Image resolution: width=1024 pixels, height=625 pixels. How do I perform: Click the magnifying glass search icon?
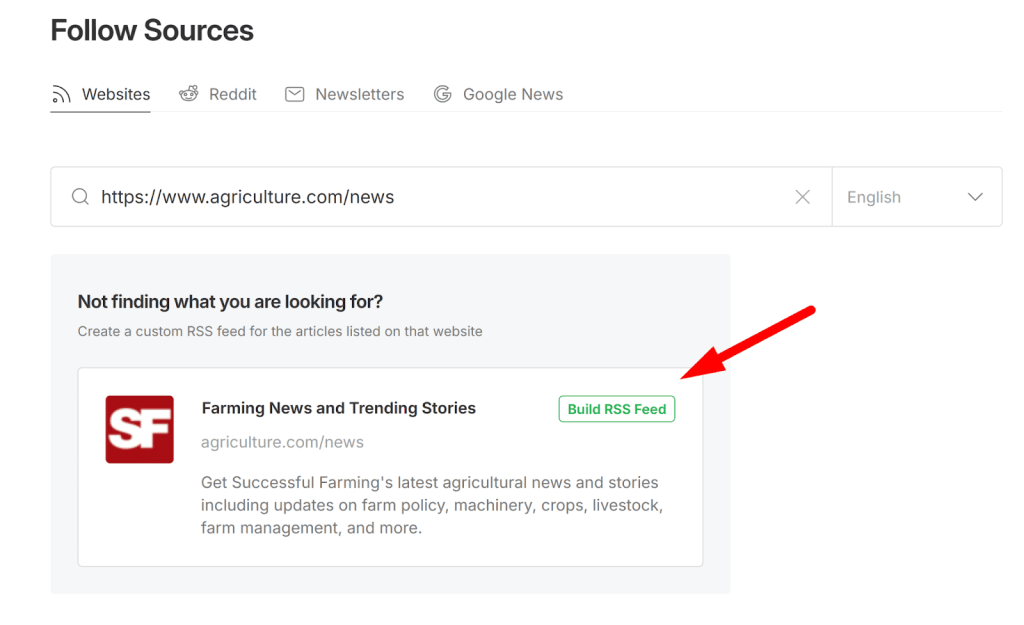point(80,196)
